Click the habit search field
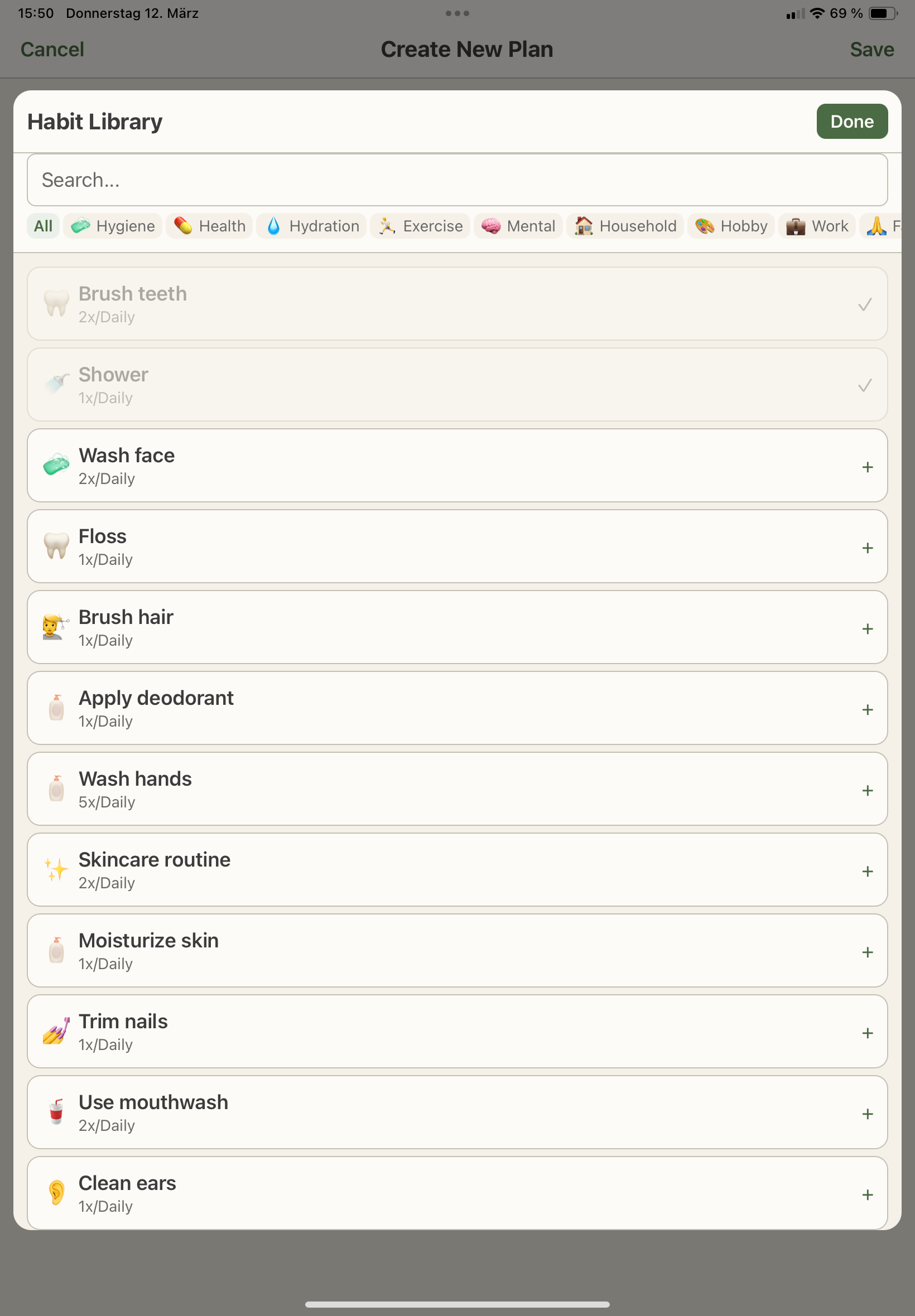Viewport: 915px width, 1316px height. coord(458,180)
